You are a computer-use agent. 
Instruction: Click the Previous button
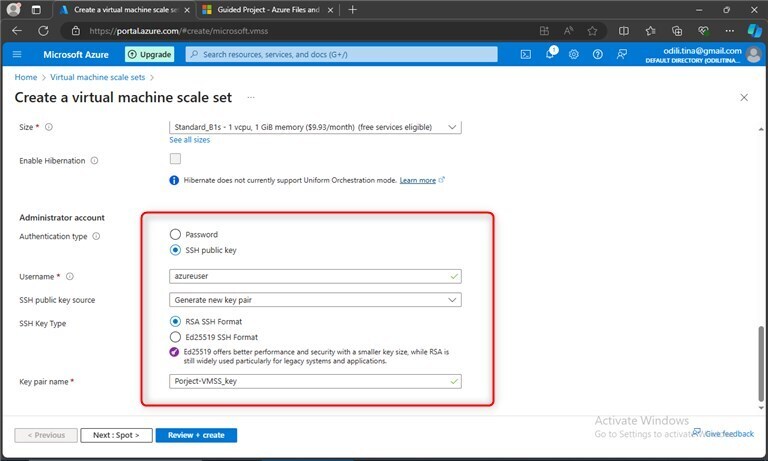pyautogui.click(x=46, y=435)
